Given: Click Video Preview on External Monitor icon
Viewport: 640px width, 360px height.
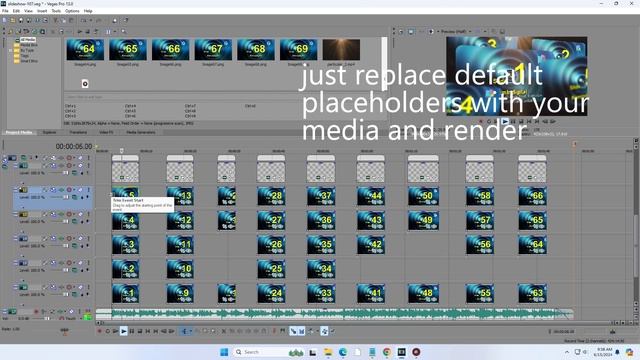Looking at the screenshot, I should 411,31.
